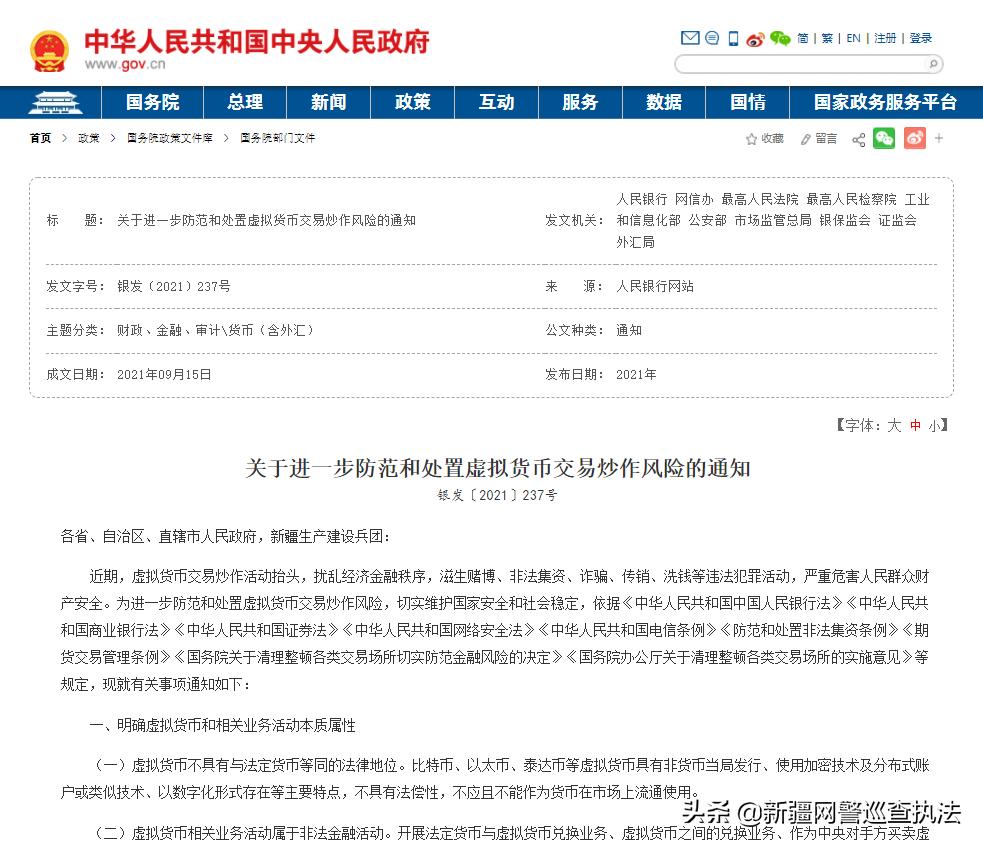The width and height of the screenshot is (983, 847).
Task: Share the article to Weibo red icon
Action: tap(914, 139)
